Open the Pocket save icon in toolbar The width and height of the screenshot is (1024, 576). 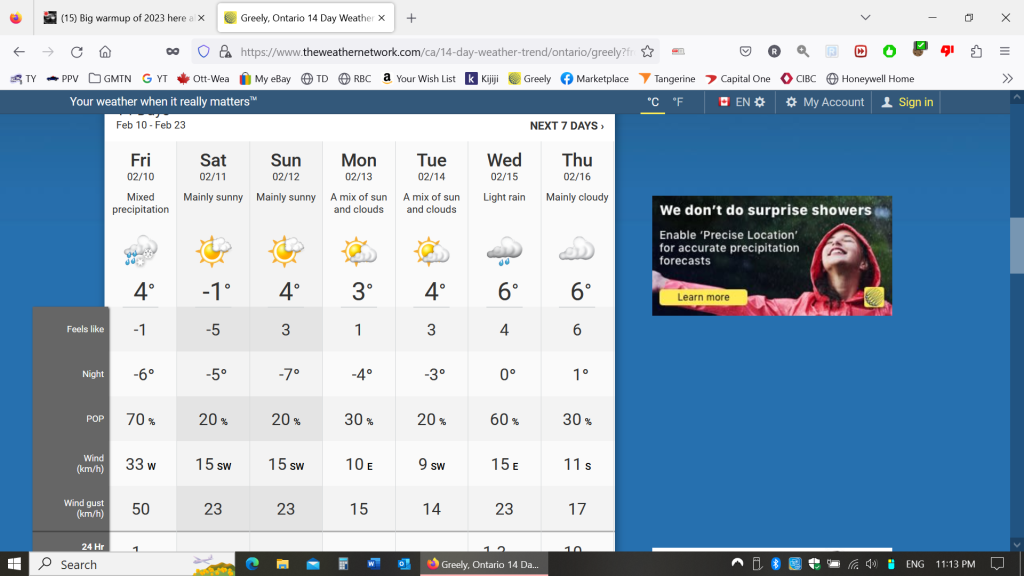point(745,52)
